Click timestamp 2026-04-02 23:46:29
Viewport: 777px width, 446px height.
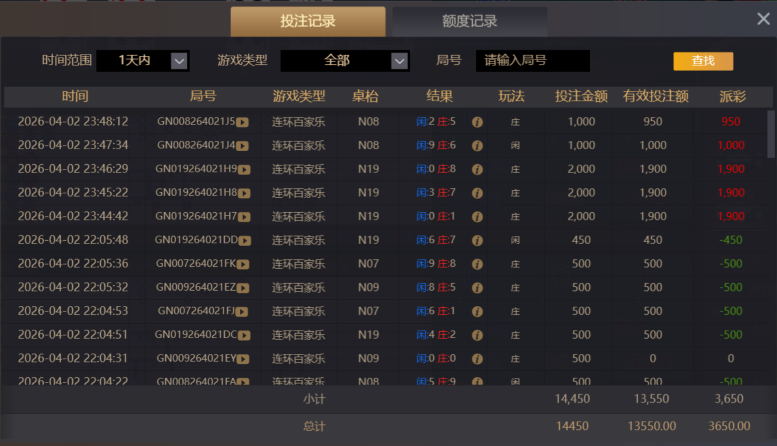click(73, 169)
